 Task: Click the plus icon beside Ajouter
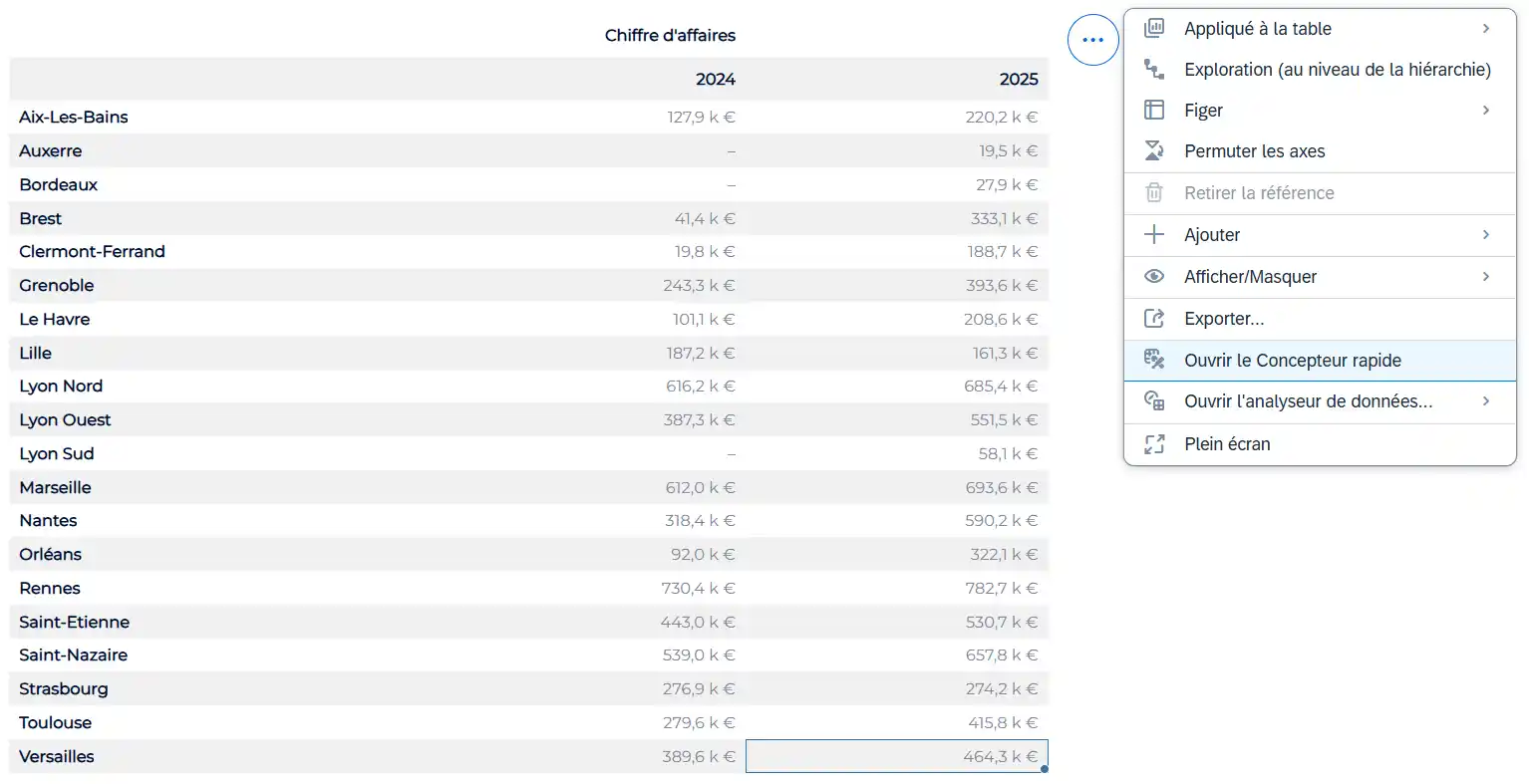[1154, 235]
